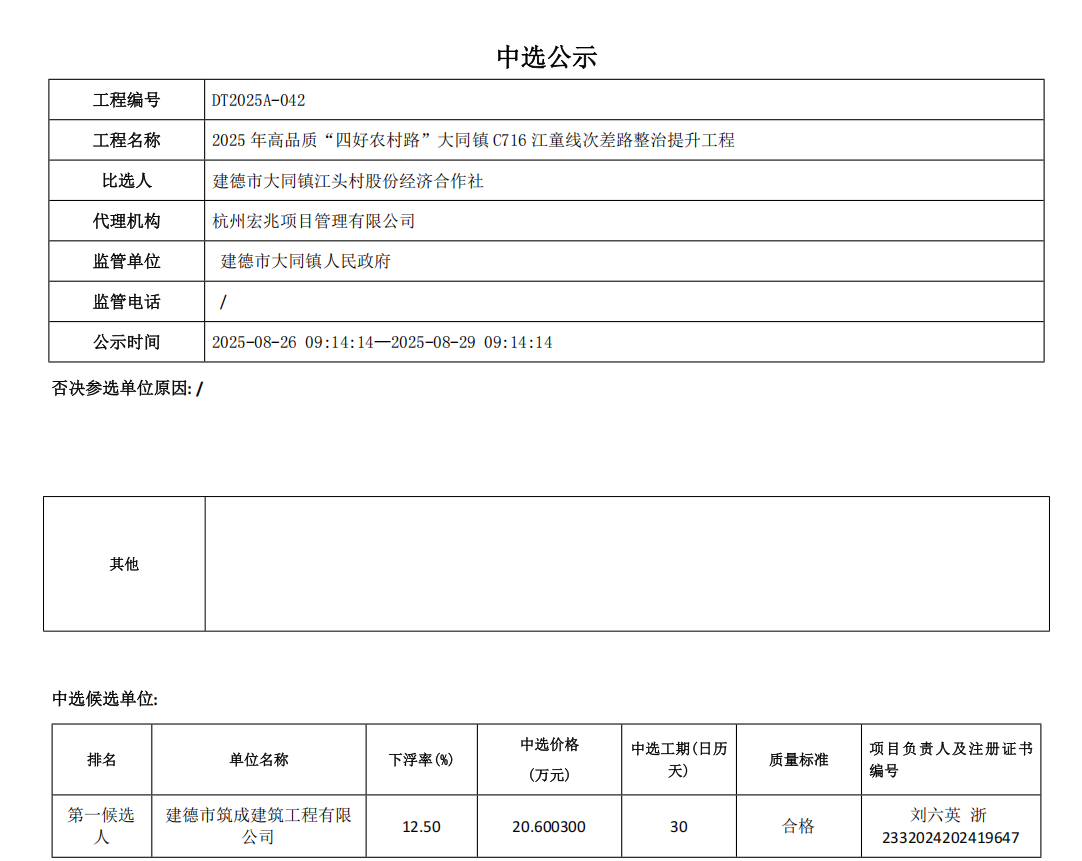
Task: Click project number DT2025A-042
Action: pos(258,100)
